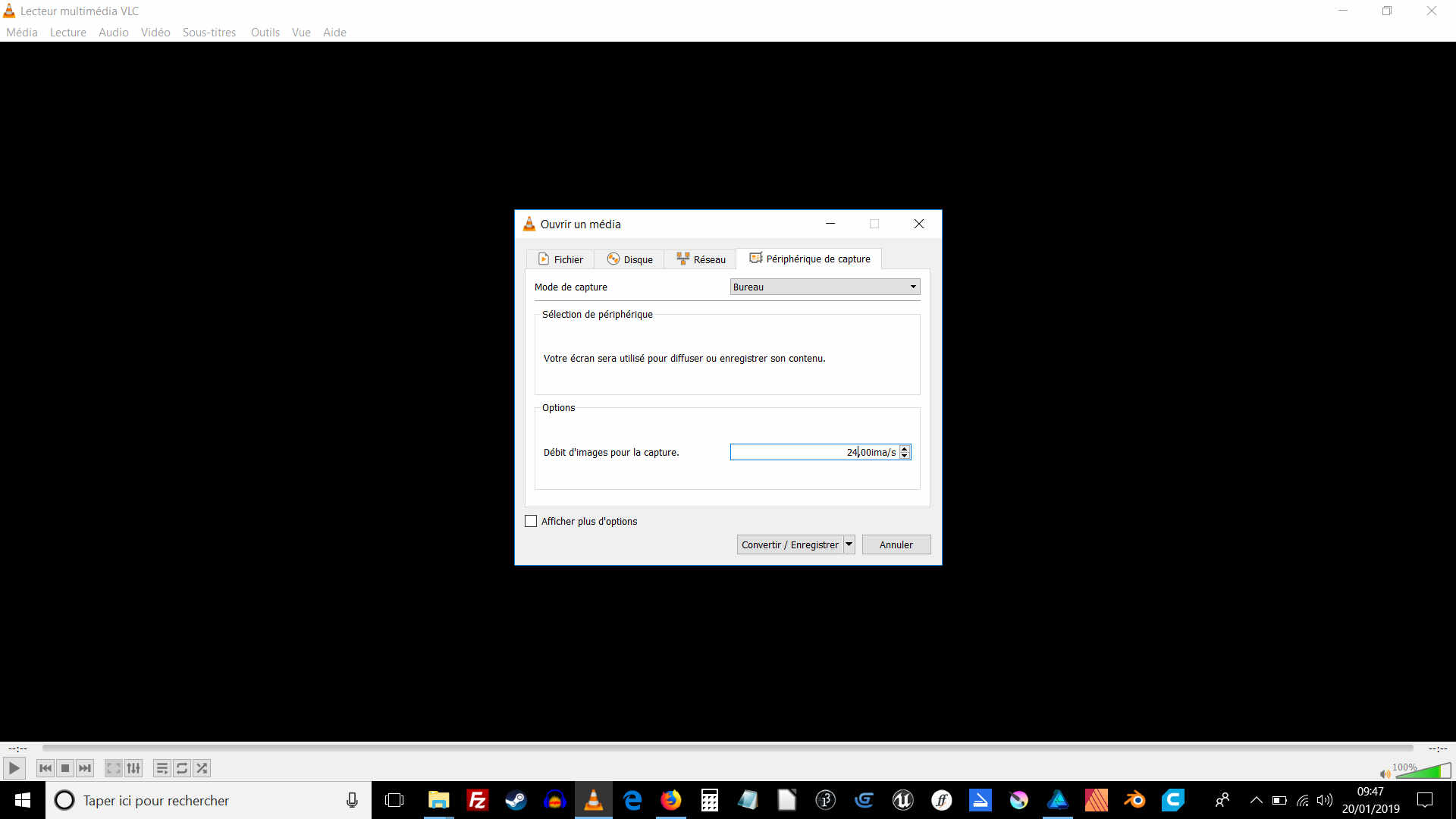Screen dimensions: 1456x819
Task: Toggle random shuffle playback icon
Action: (x=202, y=768)
